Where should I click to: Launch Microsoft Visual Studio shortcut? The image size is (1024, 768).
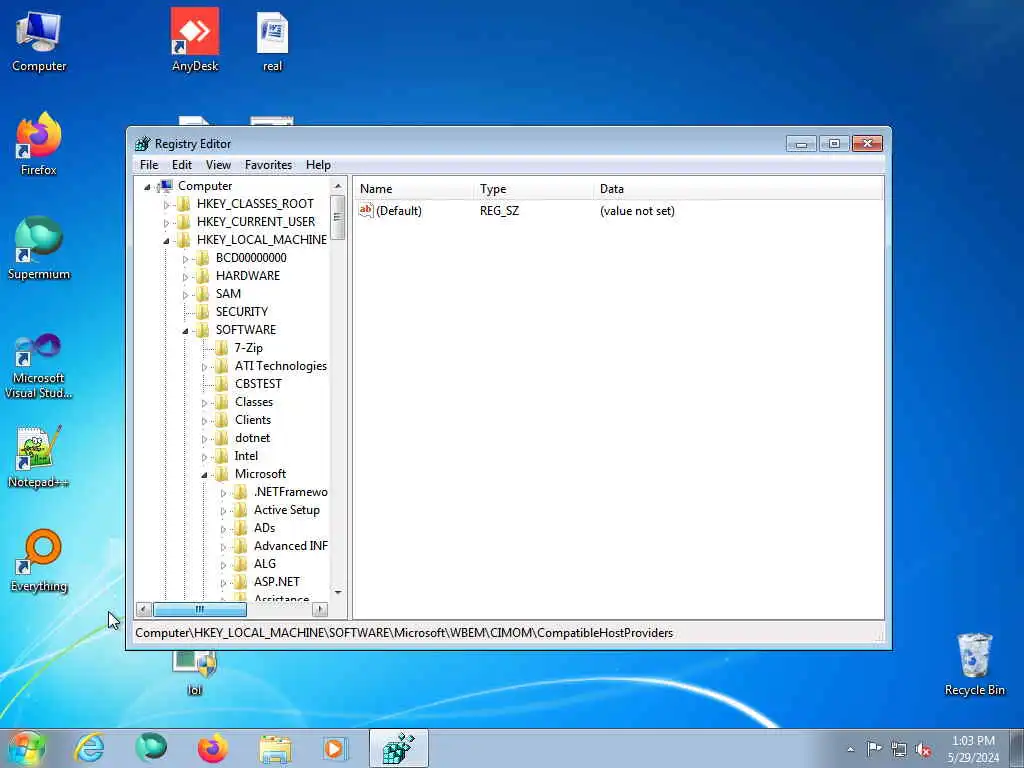(39, 366)
